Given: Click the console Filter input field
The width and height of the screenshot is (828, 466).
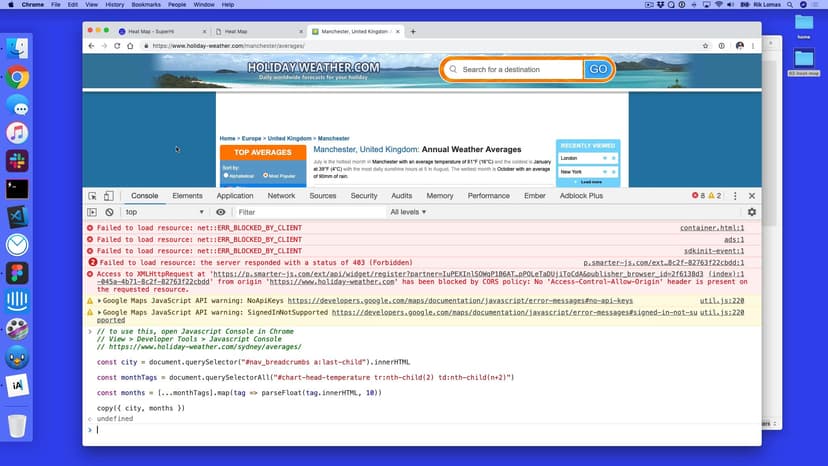Looking at the screenshot, I should coord(308,212).
